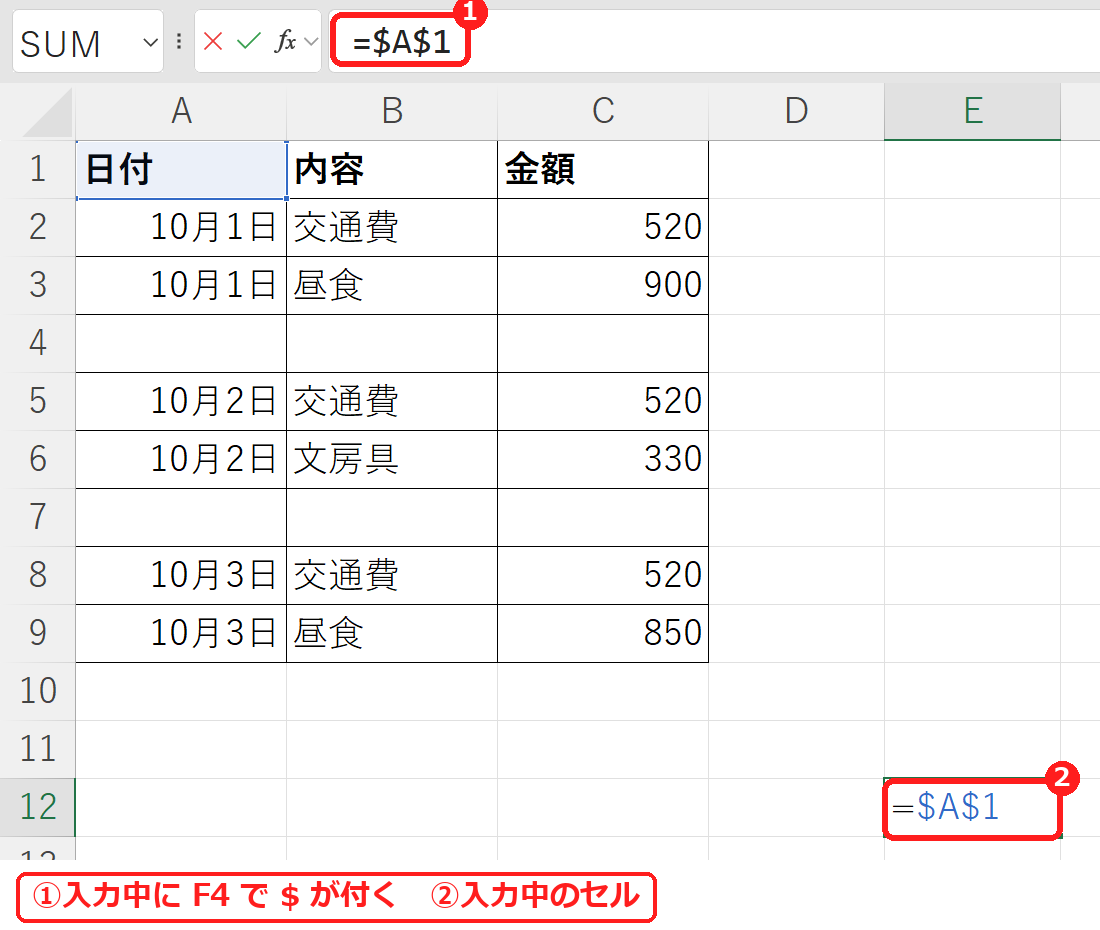1100x930 pixels.
Task: Confirm formula with the green checkmark icon
Action: pyautogui.click(x=248, y=41)
